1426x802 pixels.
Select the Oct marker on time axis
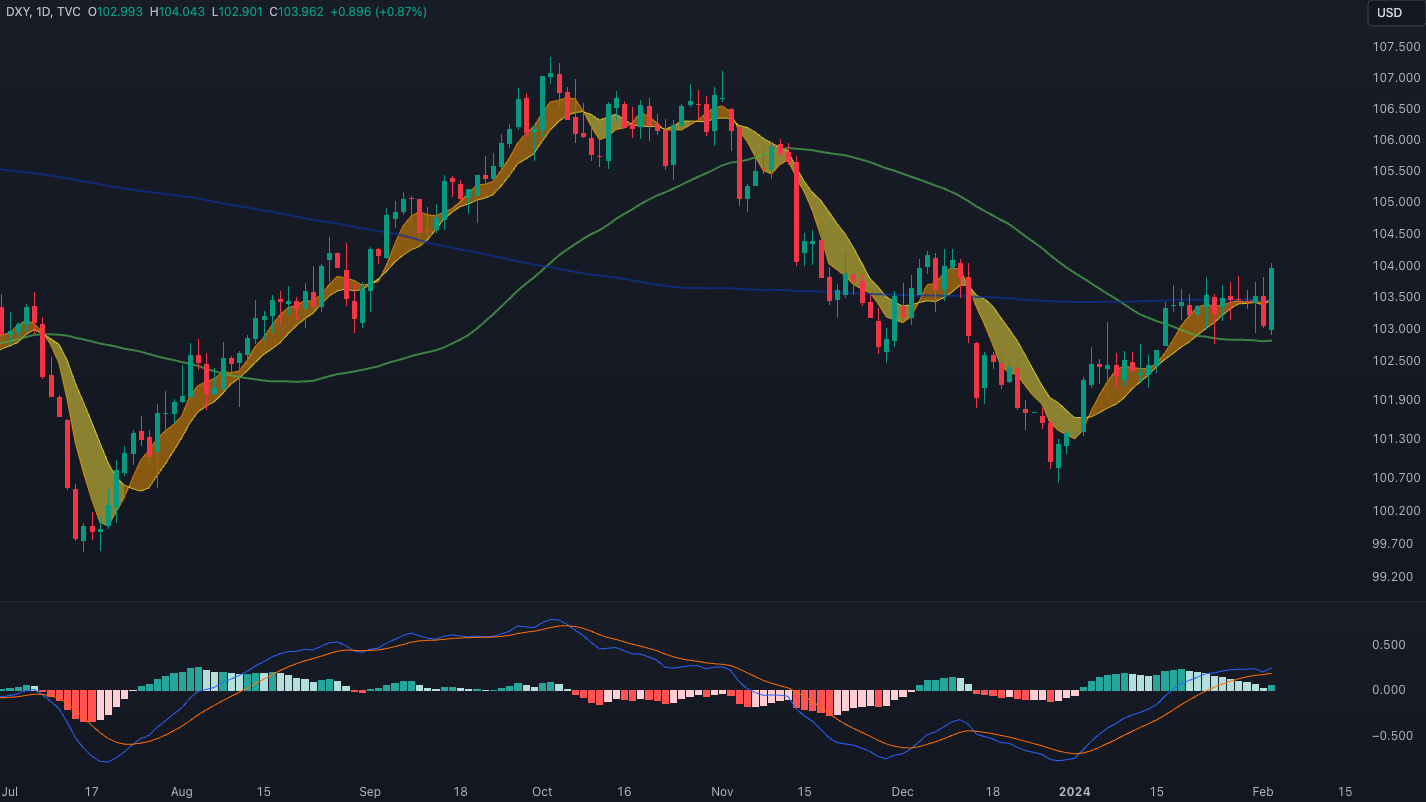tap(542, 791)
